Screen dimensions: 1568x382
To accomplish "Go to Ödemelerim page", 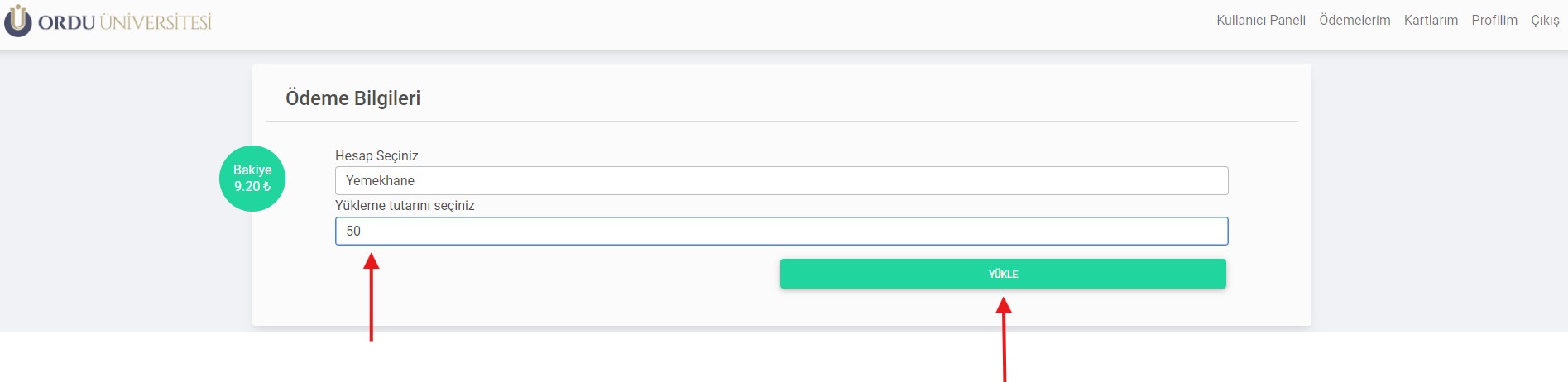I will point(1355,20).
